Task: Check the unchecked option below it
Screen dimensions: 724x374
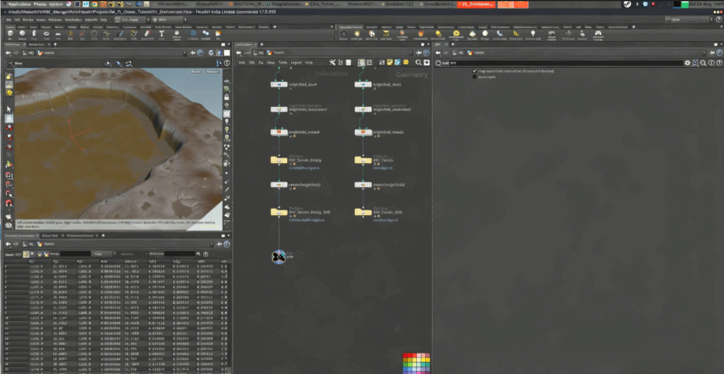Action: pyautogui.click(x=475, y=77)
